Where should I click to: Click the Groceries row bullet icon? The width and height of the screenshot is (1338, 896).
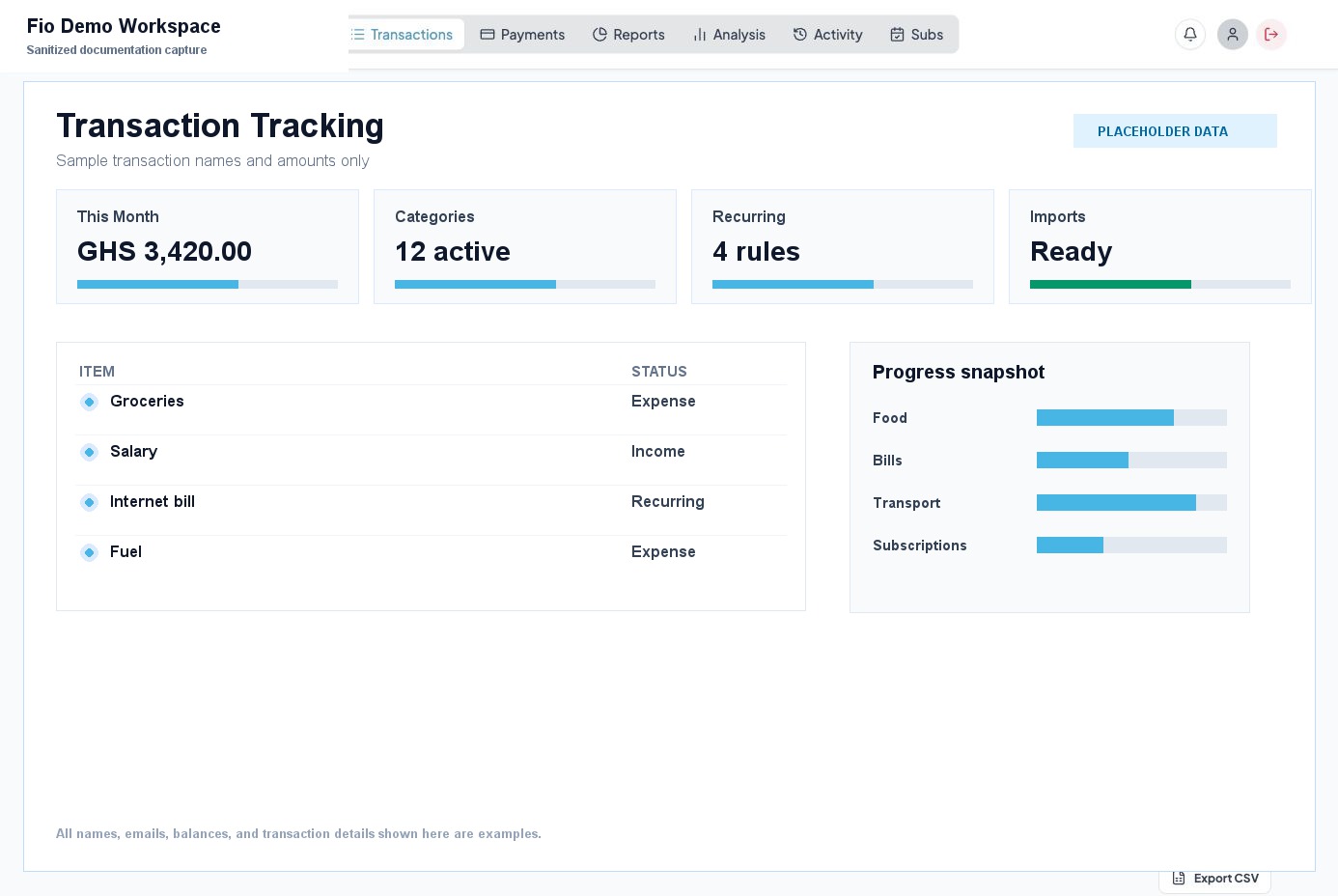pyautogui.click(x=89, y=402)
